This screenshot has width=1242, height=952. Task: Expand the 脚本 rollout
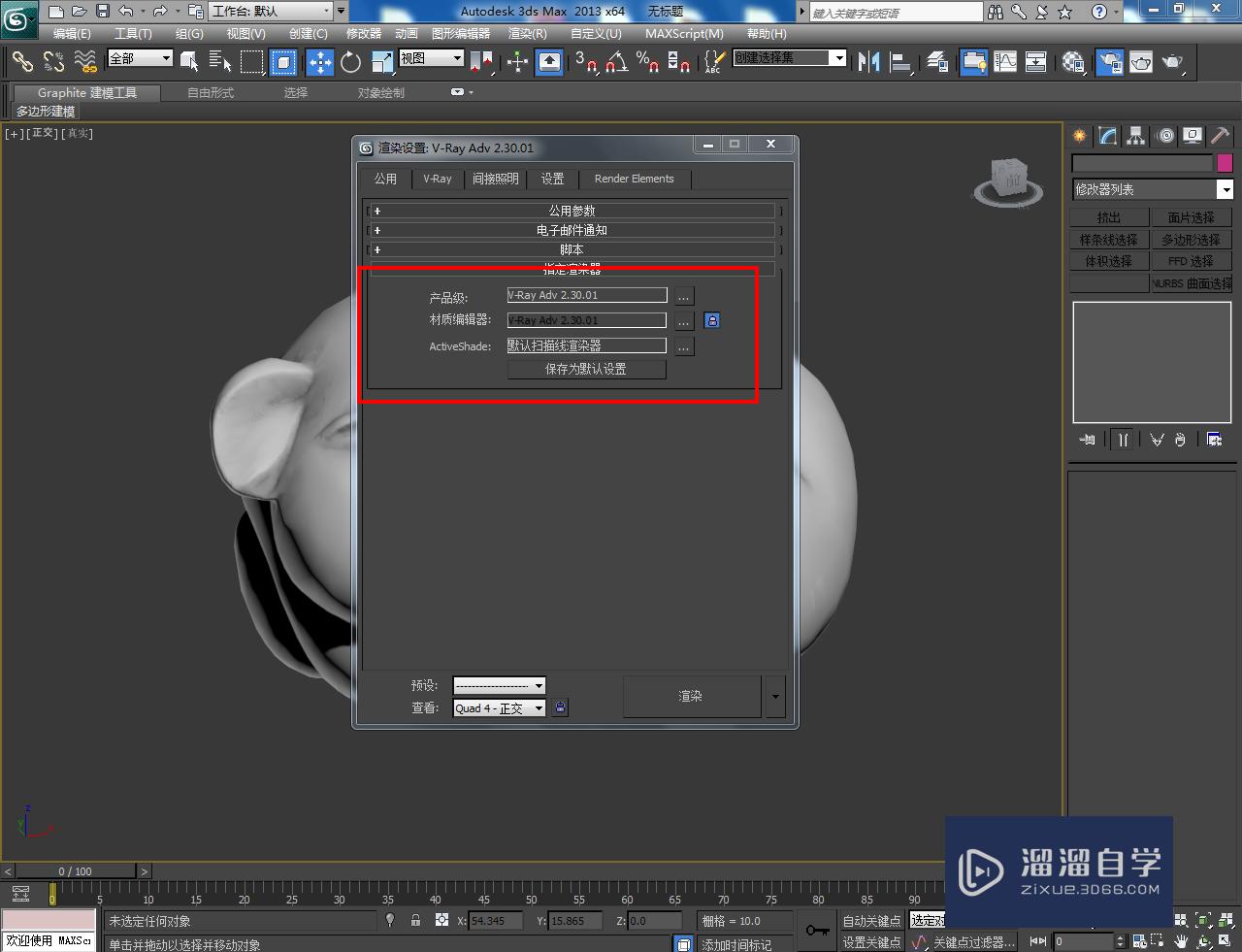(x=572, y=249)
